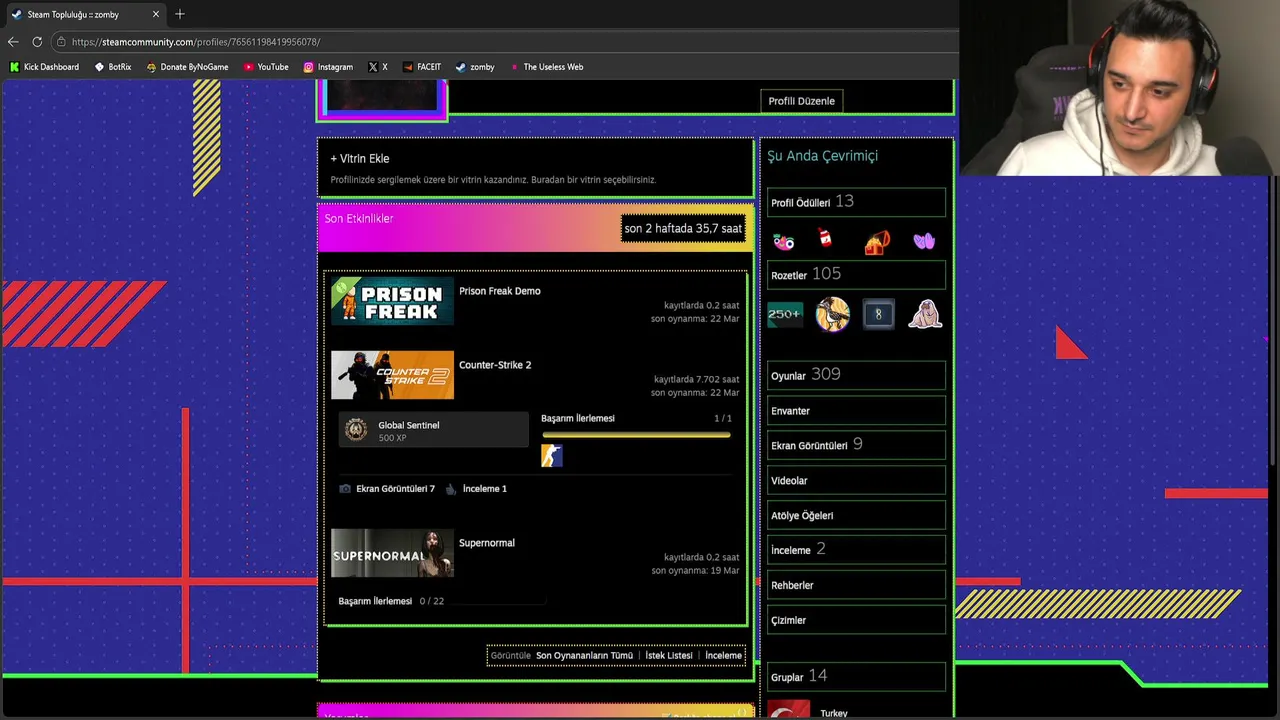The width and height of the screenshot is (1280, 720).
Task: Open Son Oynananların Tümü link
Action: coord(584,656)
